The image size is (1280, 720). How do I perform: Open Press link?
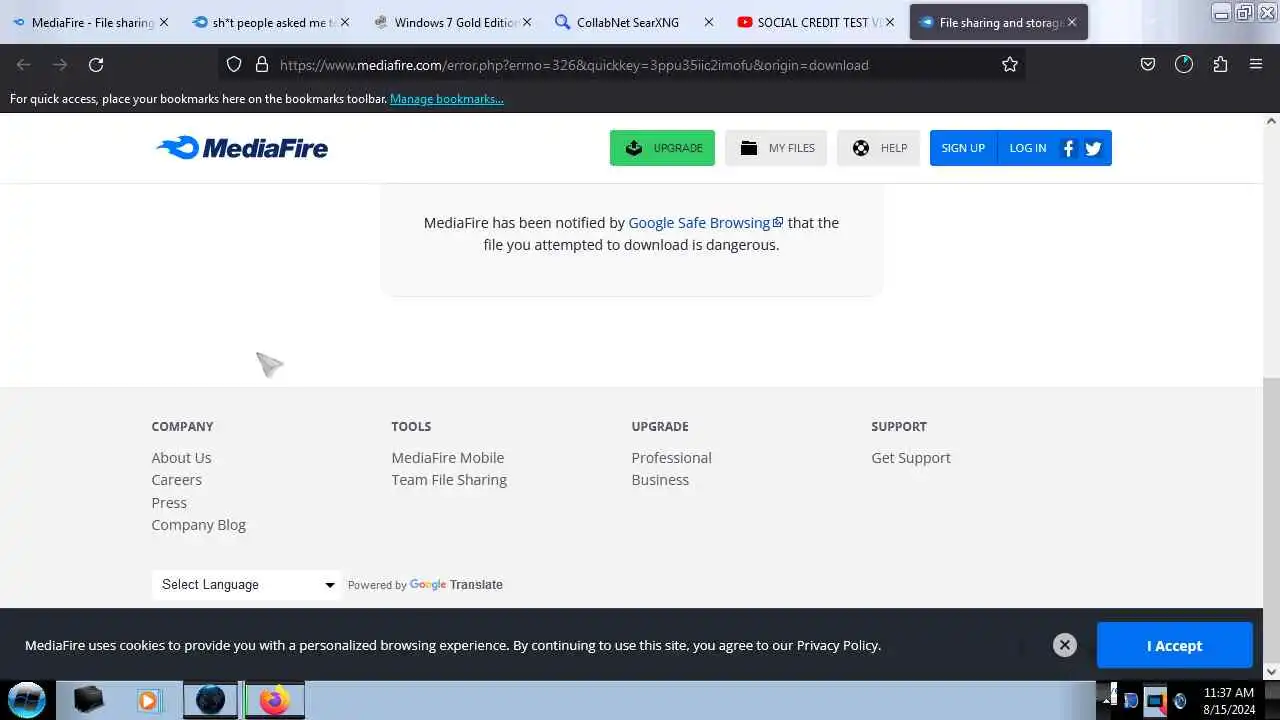point(169,503)
